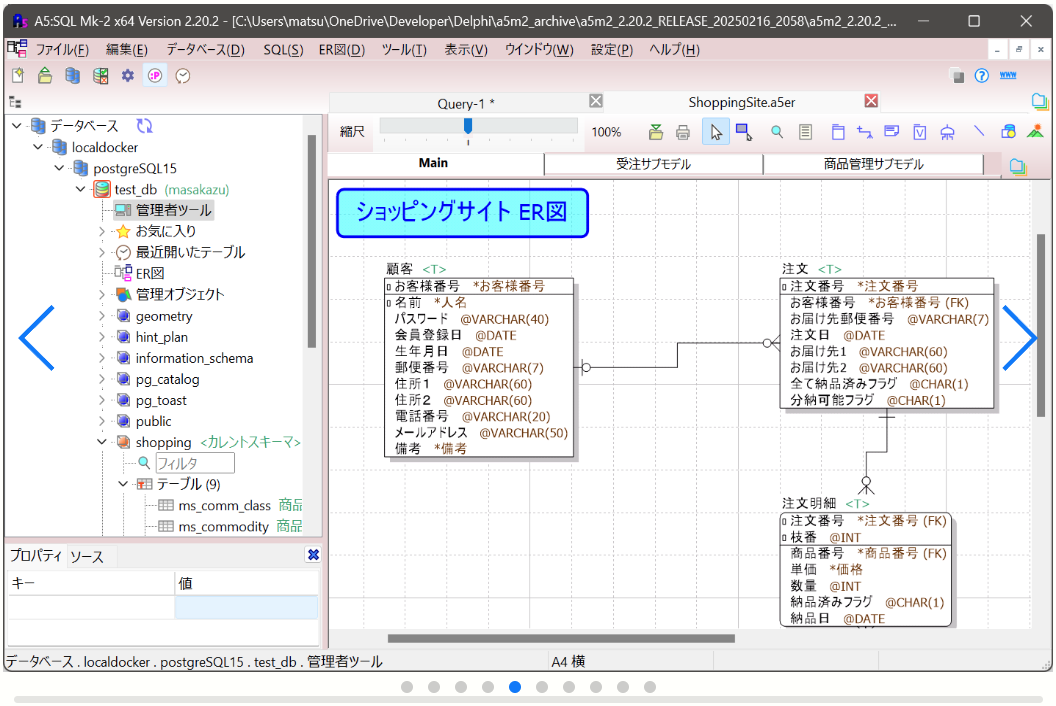Click the help question mark icon

click(x=981, y=76)
